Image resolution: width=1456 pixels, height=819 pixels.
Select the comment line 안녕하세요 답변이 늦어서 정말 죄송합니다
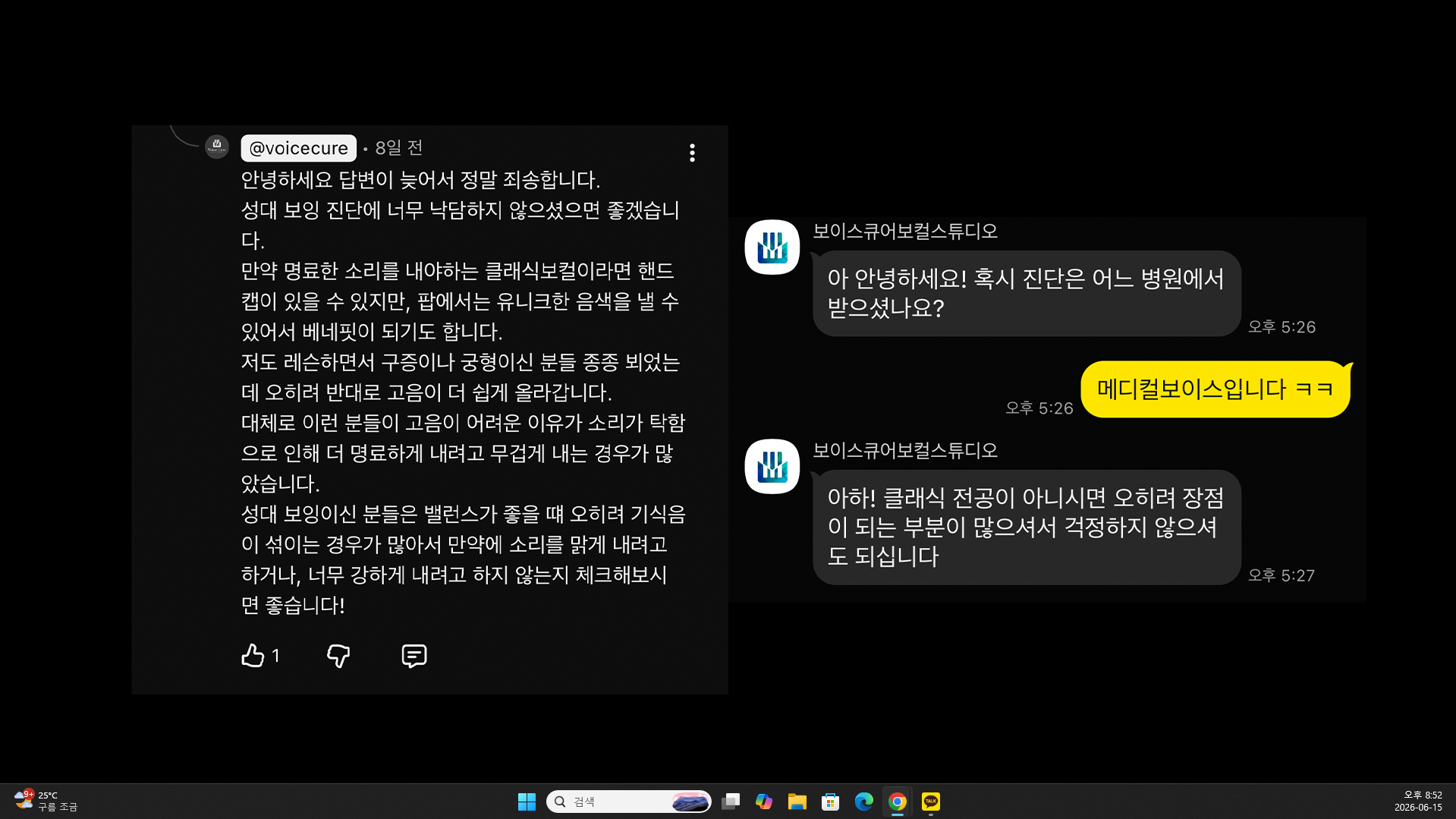(x=420, y=180)
